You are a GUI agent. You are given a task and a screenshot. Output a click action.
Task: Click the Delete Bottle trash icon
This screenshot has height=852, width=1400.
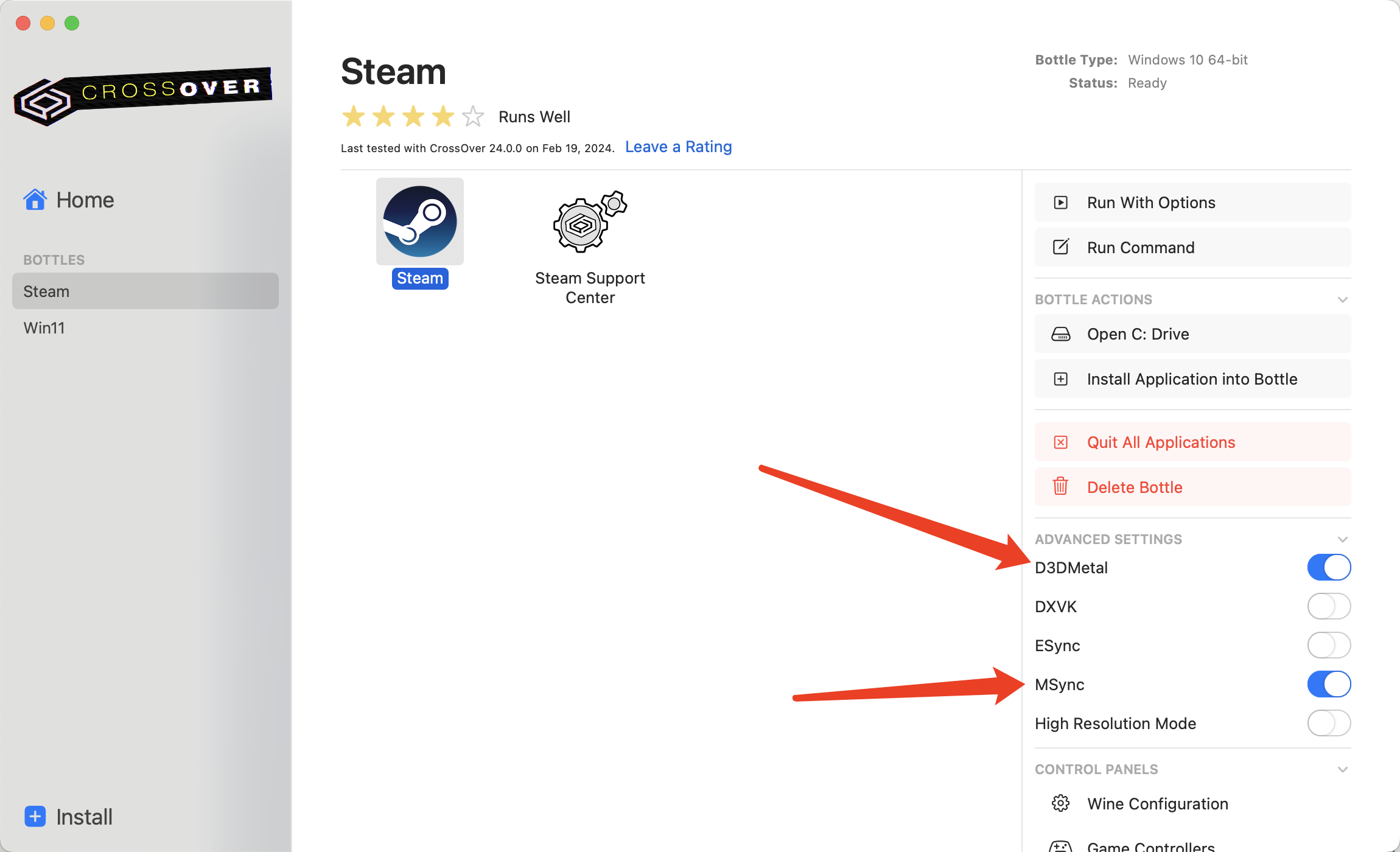click(x=1060, y=487)
